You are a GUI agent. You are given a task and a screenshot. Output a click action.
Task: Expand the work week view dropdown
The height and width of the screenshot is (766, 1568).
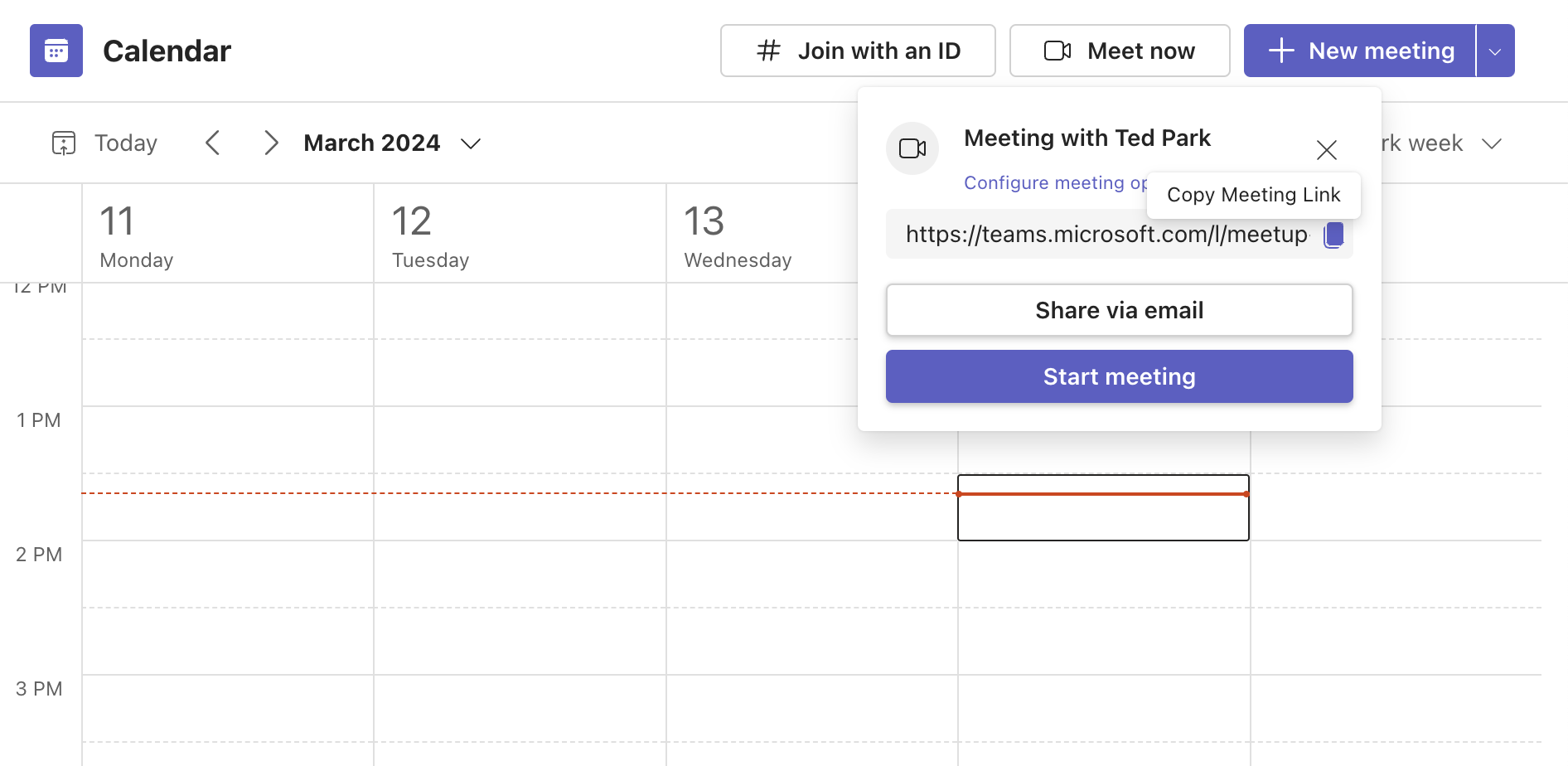coord(1493,143)
